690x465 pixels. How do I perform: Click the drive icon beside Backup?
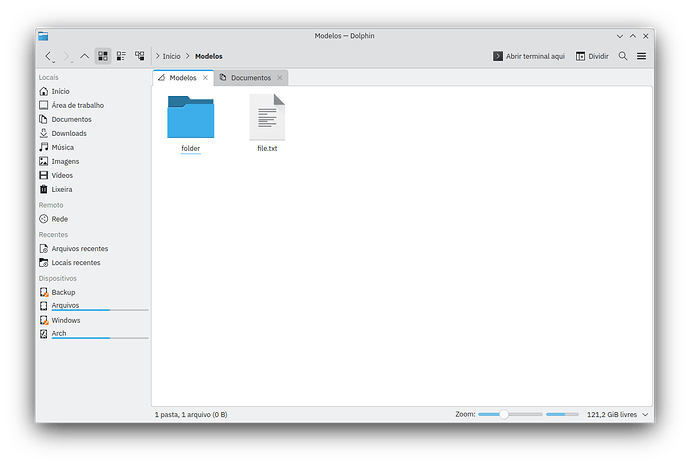click(x=44, y=292)
